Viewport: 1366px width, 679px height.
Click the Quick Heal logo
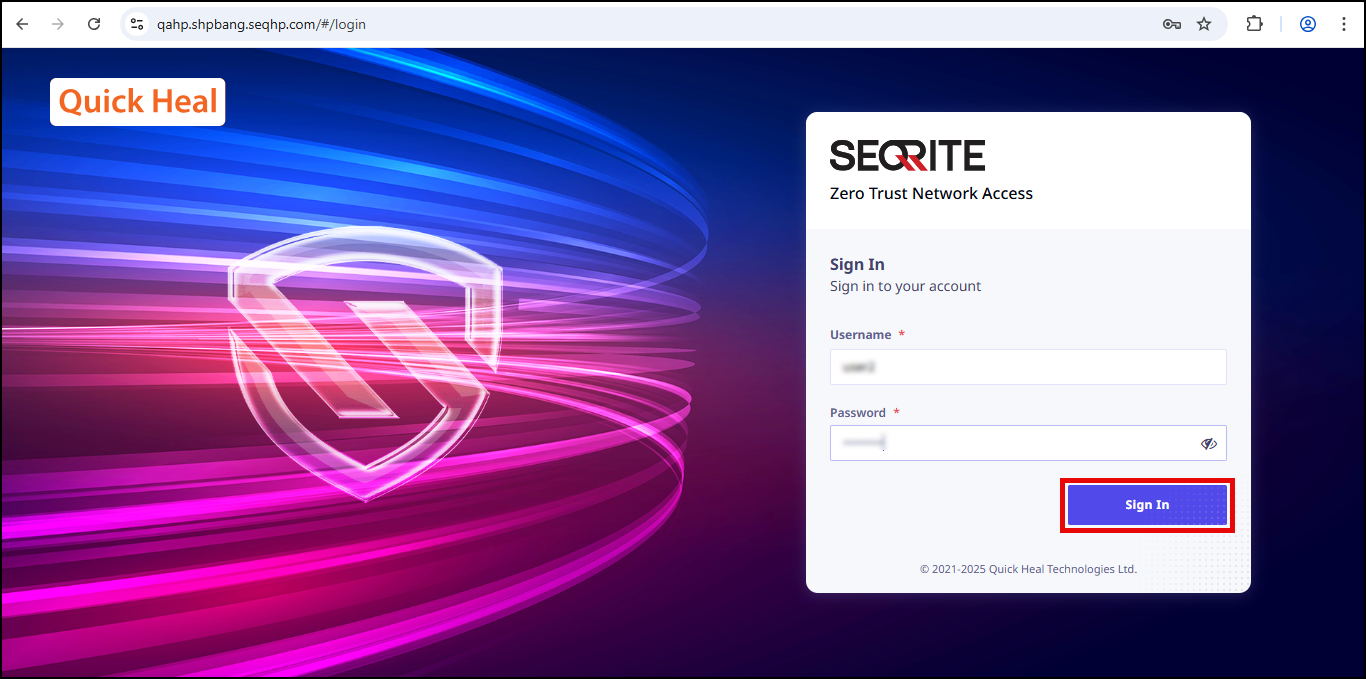138,102
